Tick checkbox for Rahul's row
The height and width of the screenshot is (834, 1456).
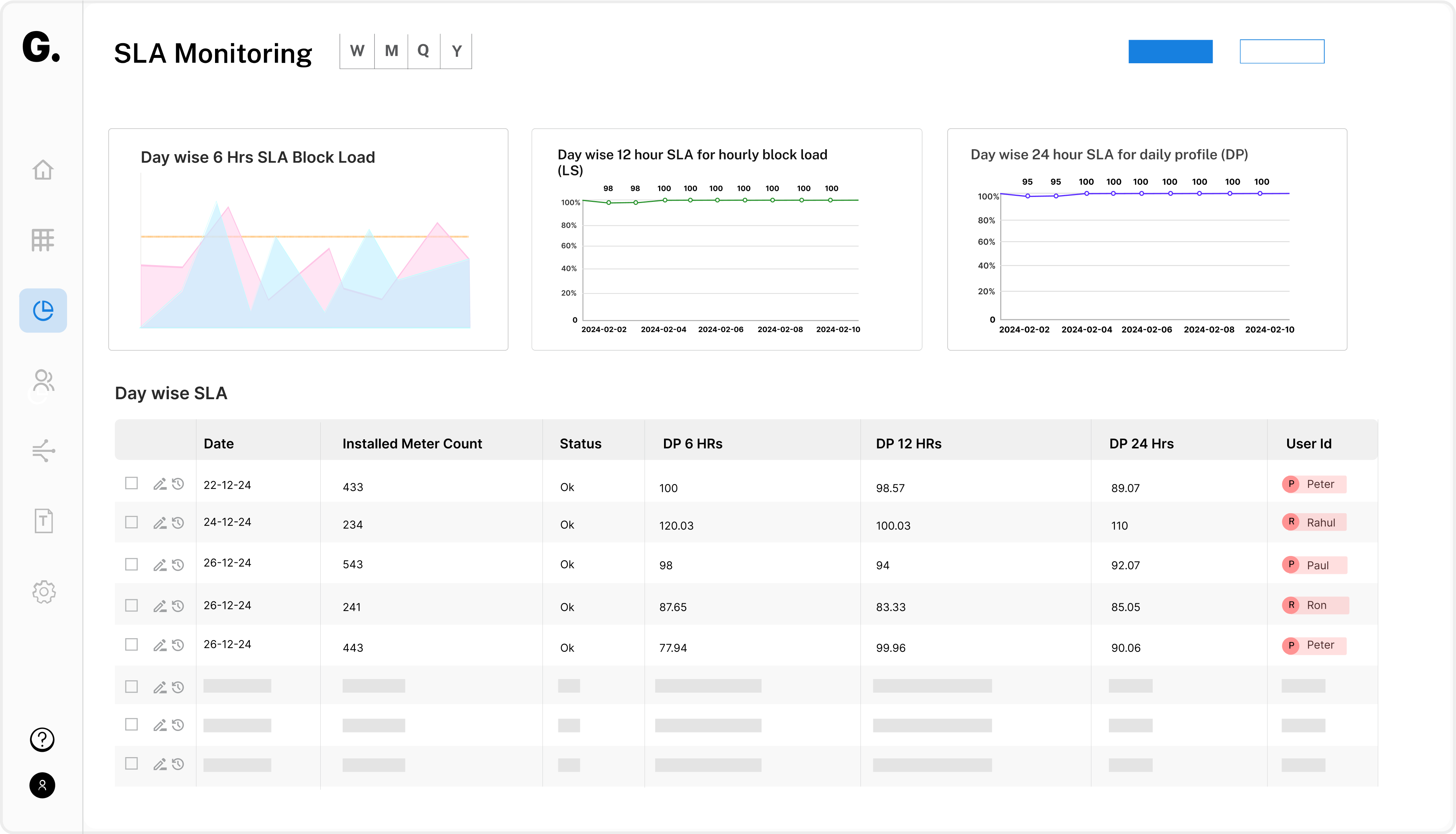point(132,522)
